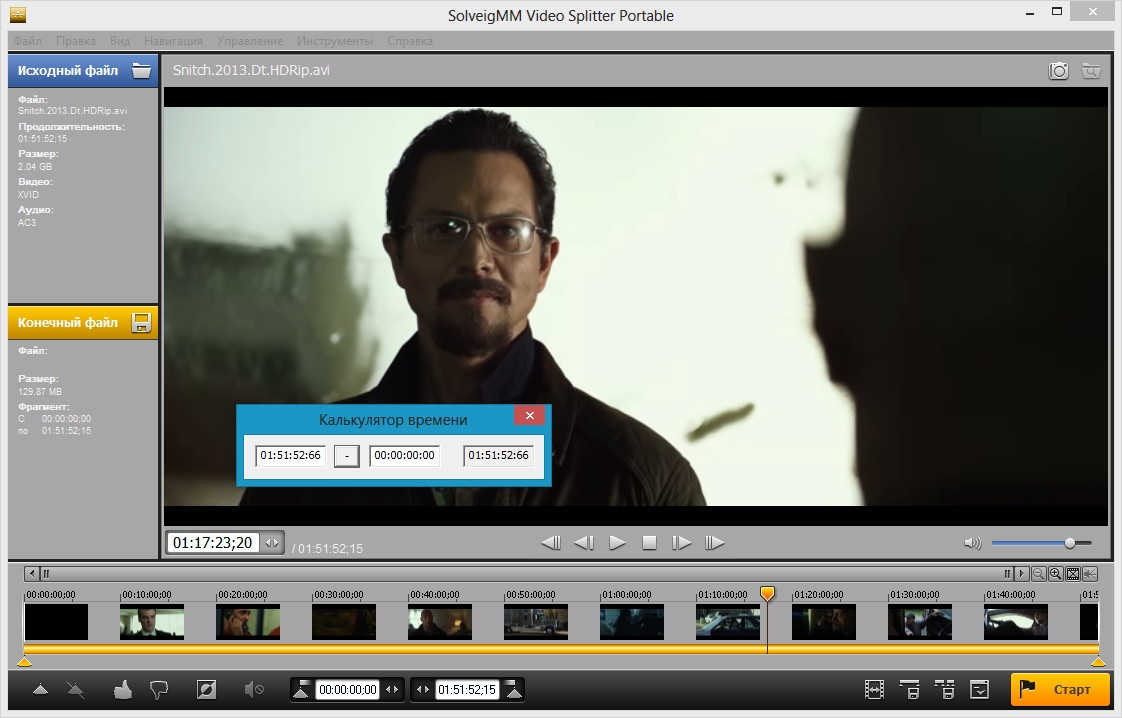1122x718 pixels.
Task: Click the right orange fragment end marker
Action: 1098,661
